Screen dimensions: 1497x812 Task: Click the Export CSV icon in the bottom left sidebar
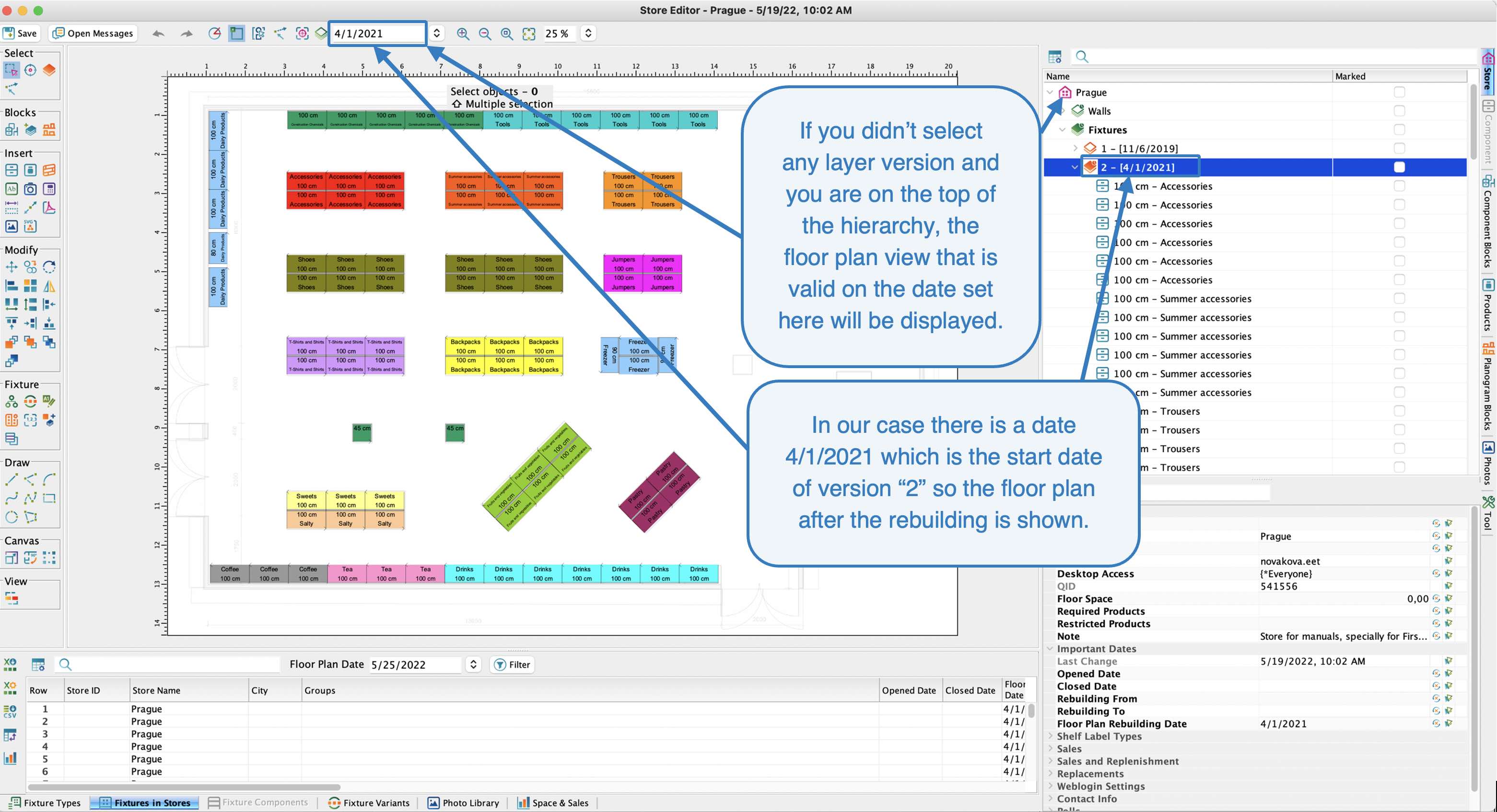tap(10, 711)
